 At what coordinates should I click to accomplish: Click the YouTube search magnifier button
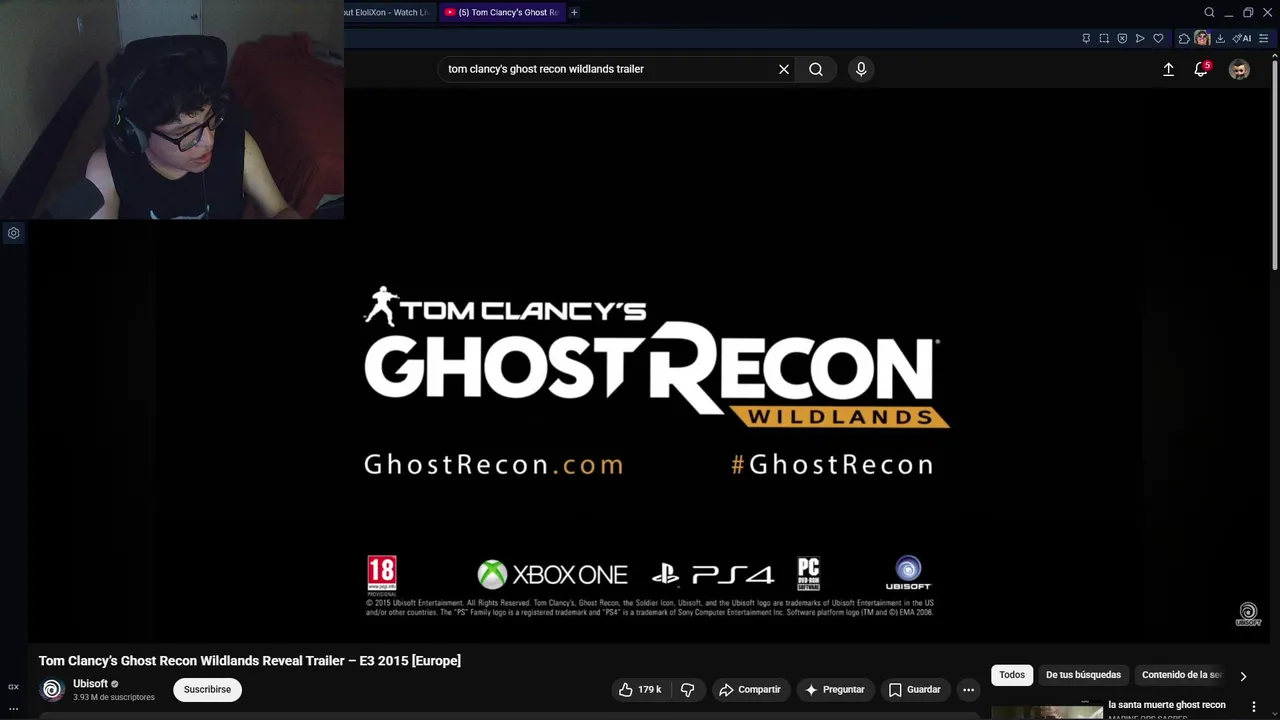816,69
